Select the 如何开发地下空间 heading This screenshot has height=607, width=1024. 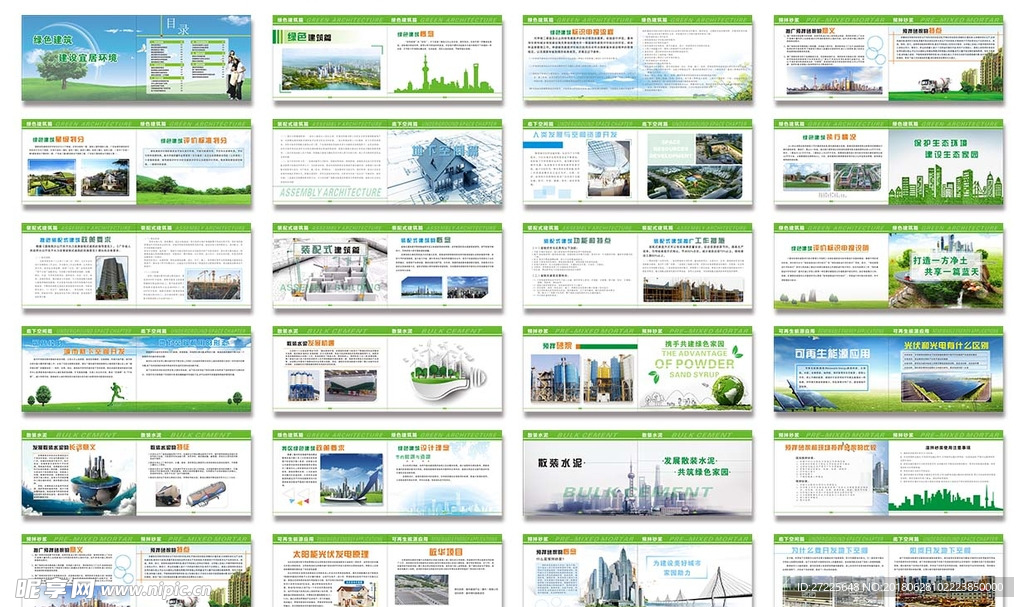[x=940, y=551]
